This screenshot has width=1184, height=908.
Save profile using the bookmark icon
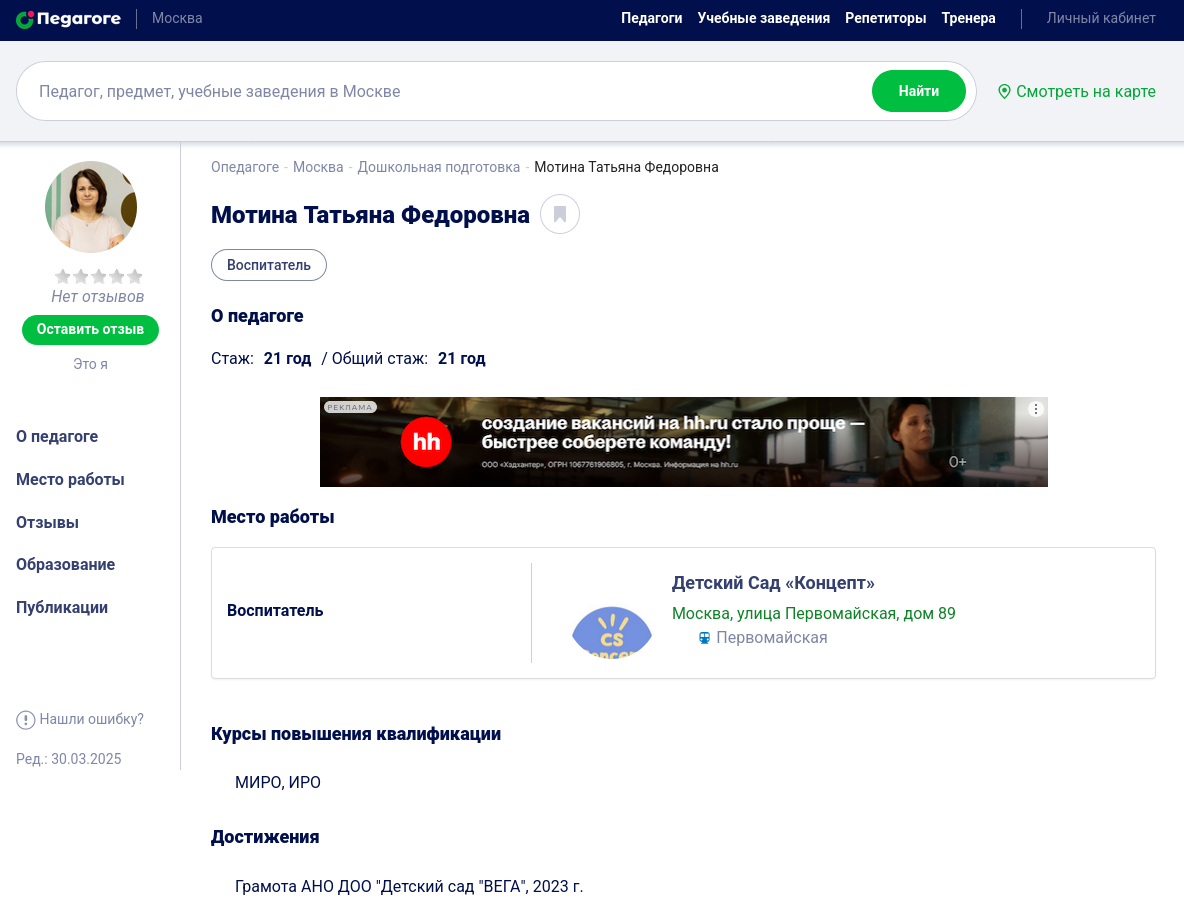pyautogui.click(x=560, y=214)
